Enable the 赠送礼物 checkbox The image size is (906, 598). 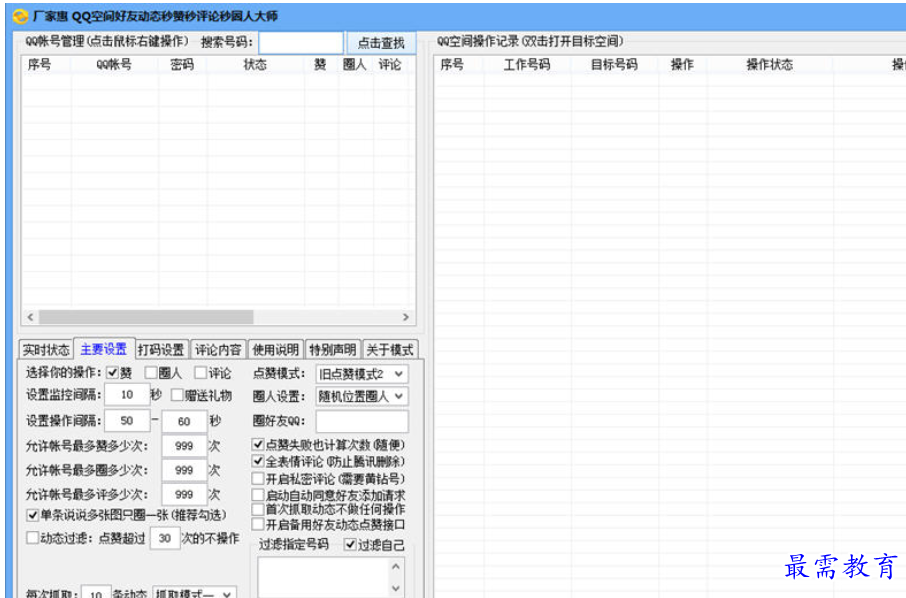click(177, 395)
